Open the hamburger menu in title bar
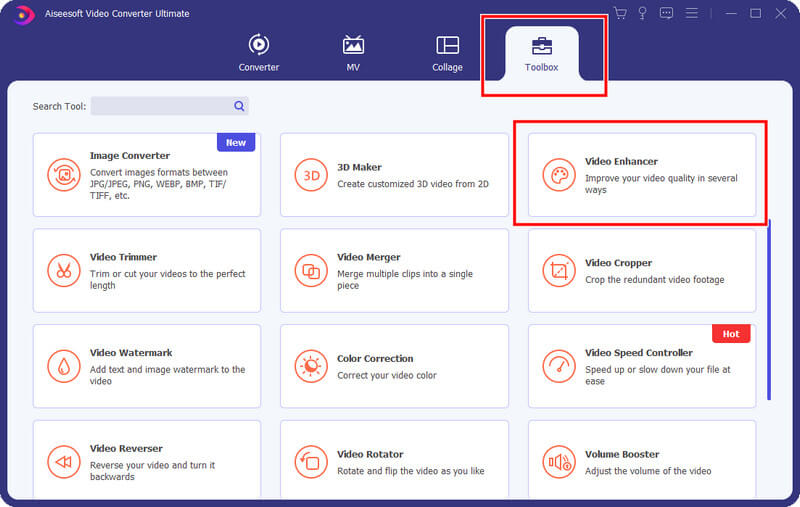Screen dimensions: 800x507 point(691,13)
